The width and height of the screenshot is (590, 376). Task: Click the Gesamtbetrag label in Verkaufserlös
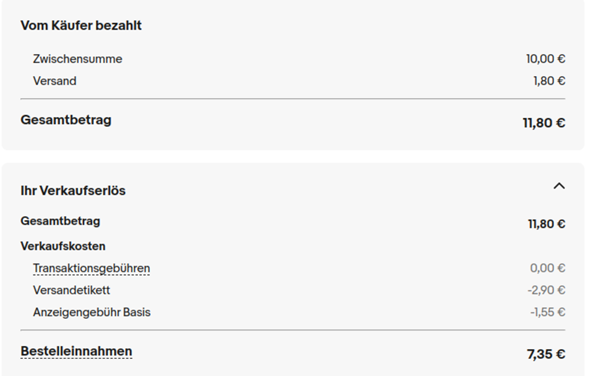click(x=60, y=221)
